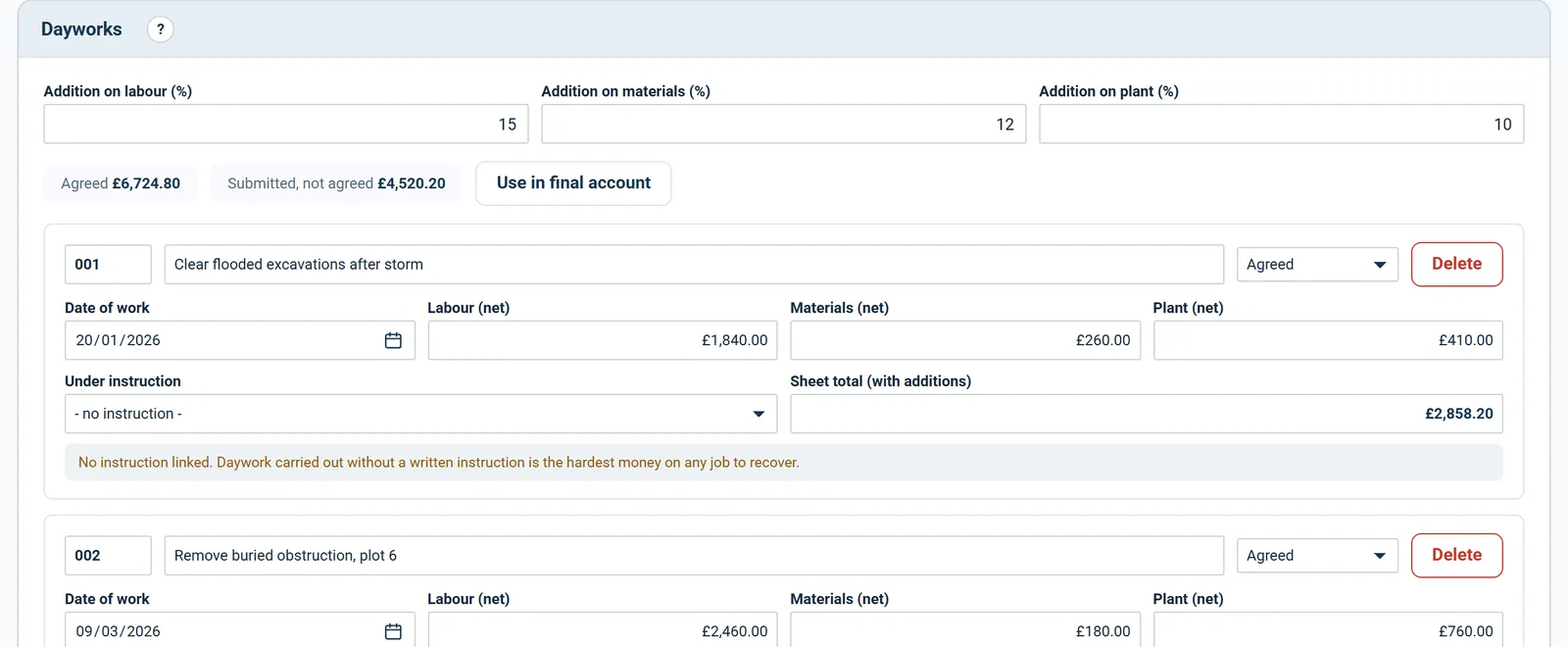Screen dimensions: 1568x647
Task: Click the Dayworks section heading
Action: click(81, 29)
